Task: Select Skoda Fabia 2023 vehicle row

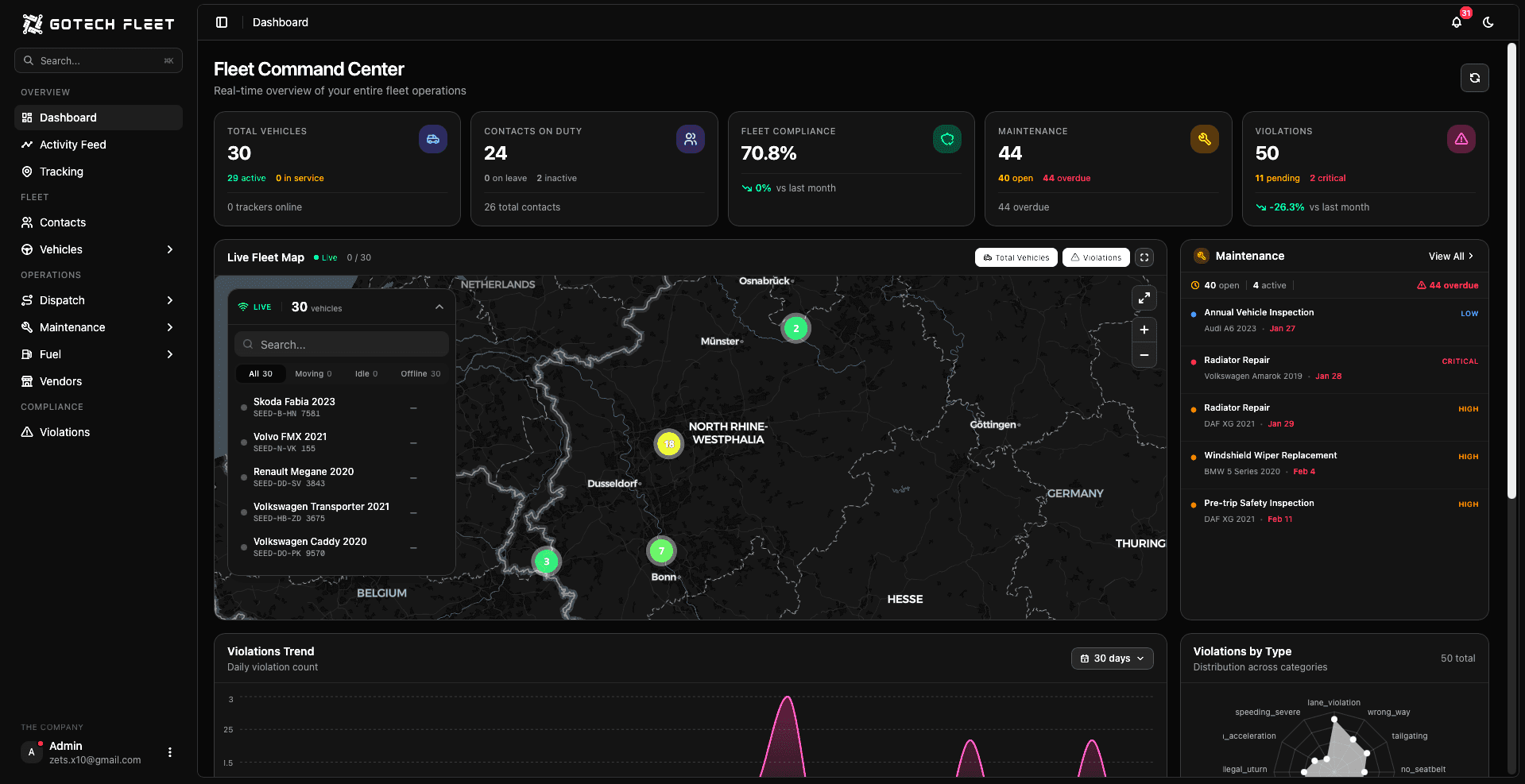Action: 342,407
